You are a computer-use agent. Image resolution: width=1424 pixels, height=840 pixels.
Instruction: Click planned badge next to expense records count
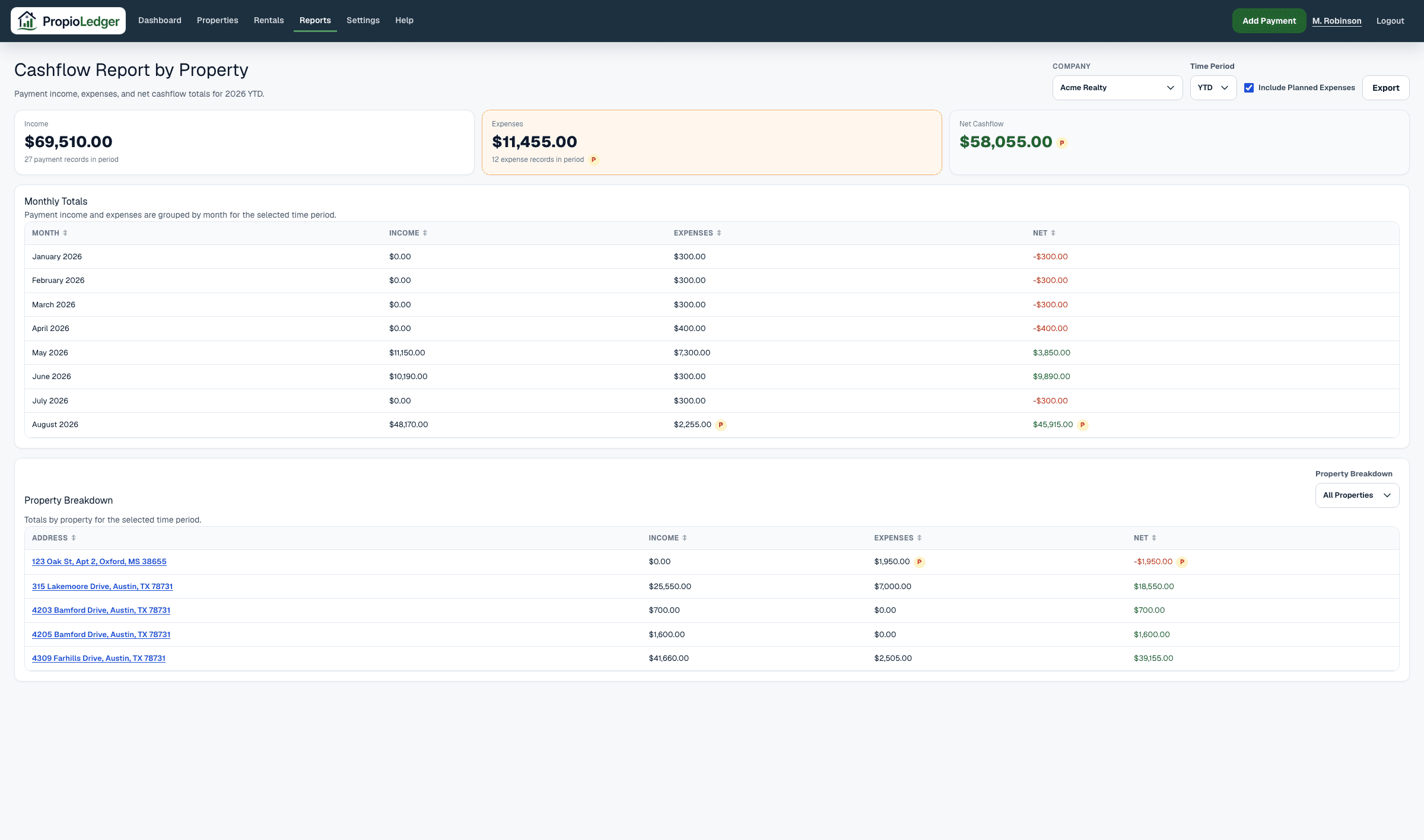click(593, 160)
